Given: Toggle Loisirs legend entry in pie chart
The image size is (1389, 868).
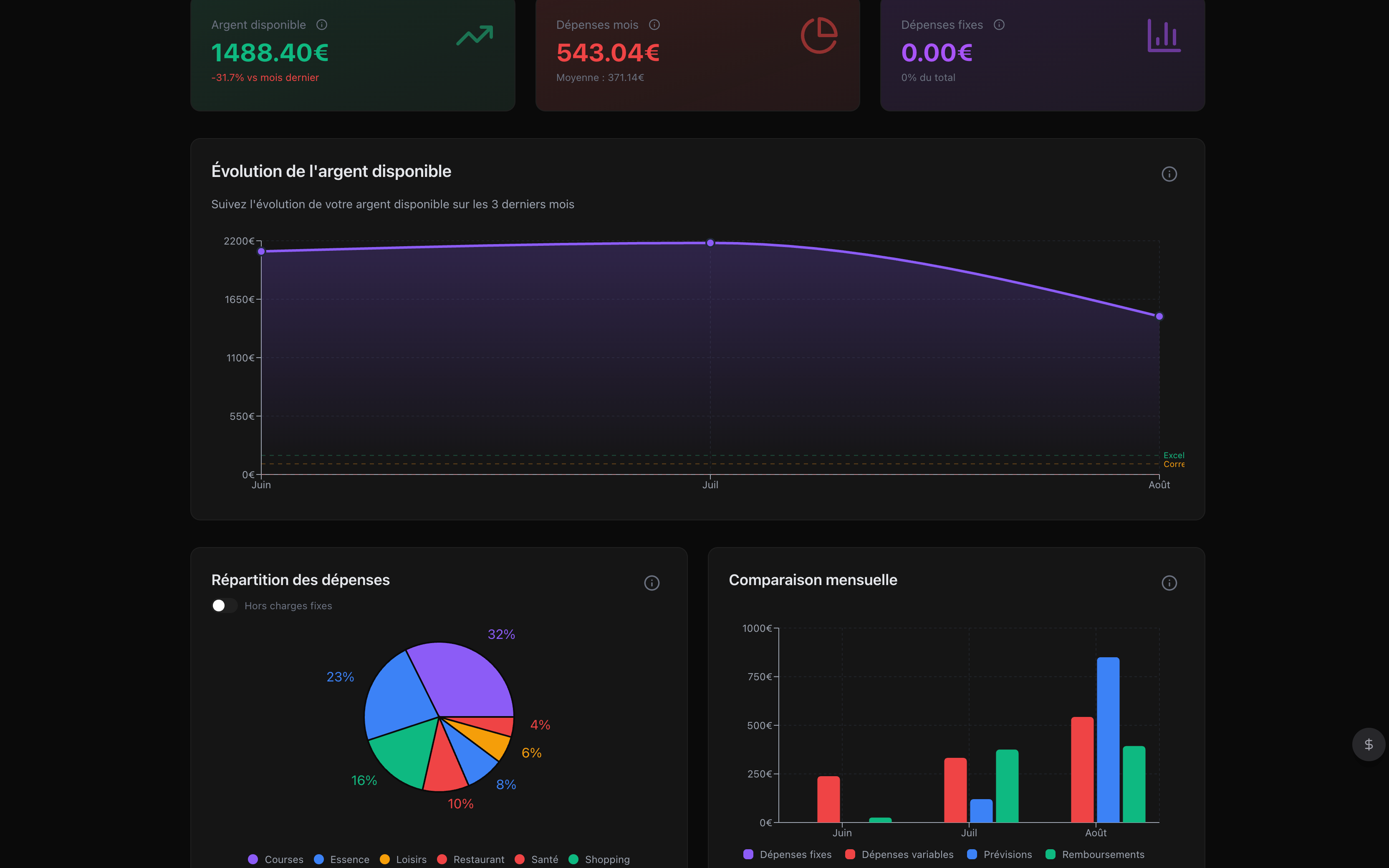Looking at the screenshot, I should pyautogui.click(x=403, y=859).
